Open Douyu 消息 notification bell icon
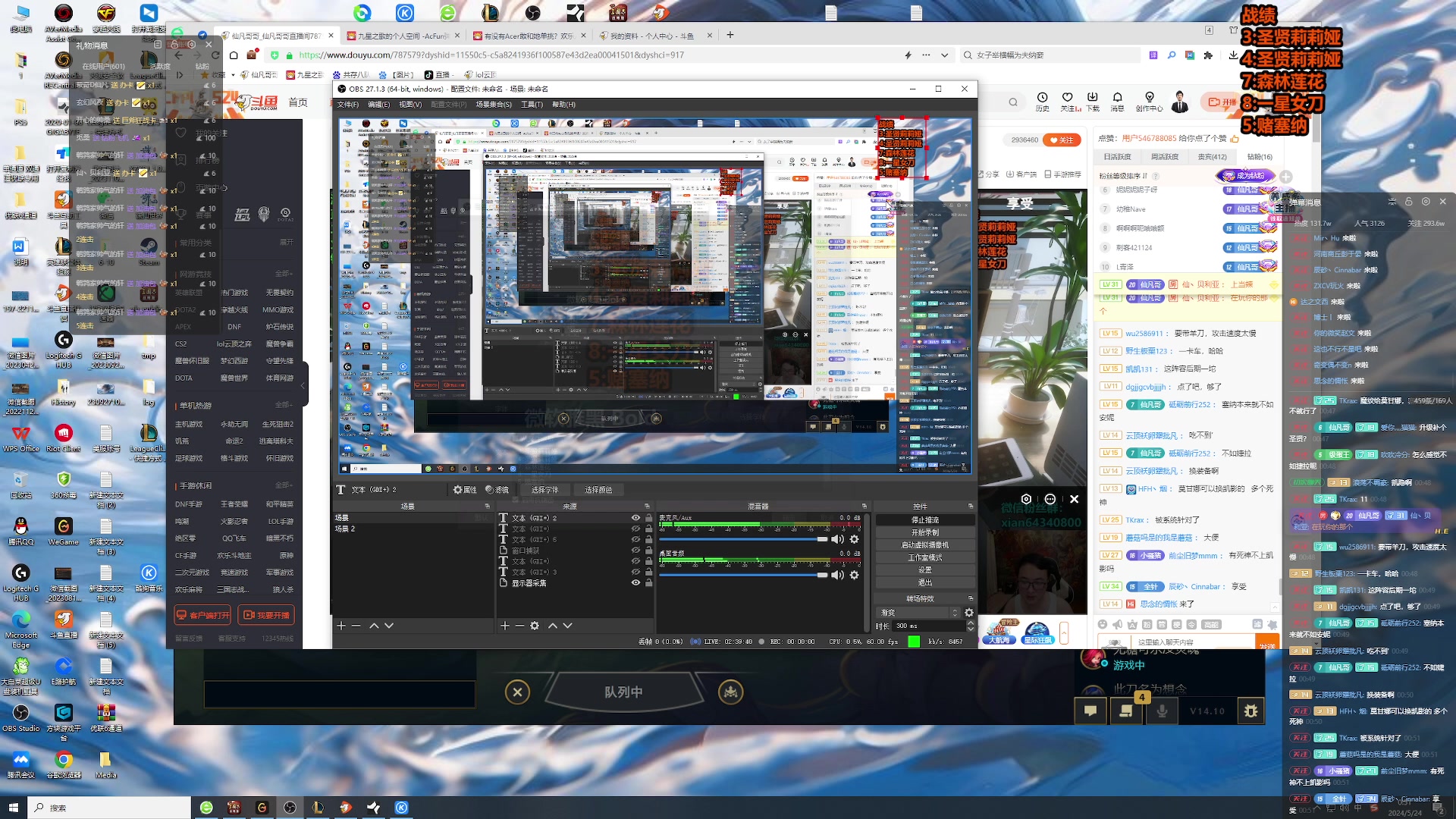This screenshot has width=1456, height=819. 1117,101
